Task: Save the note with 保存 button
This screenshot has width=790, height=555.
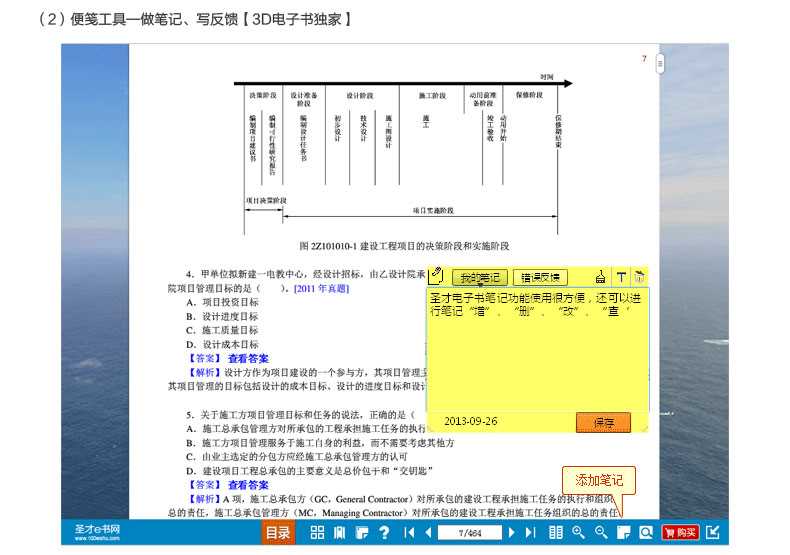Action: click(x=603, y=423)
